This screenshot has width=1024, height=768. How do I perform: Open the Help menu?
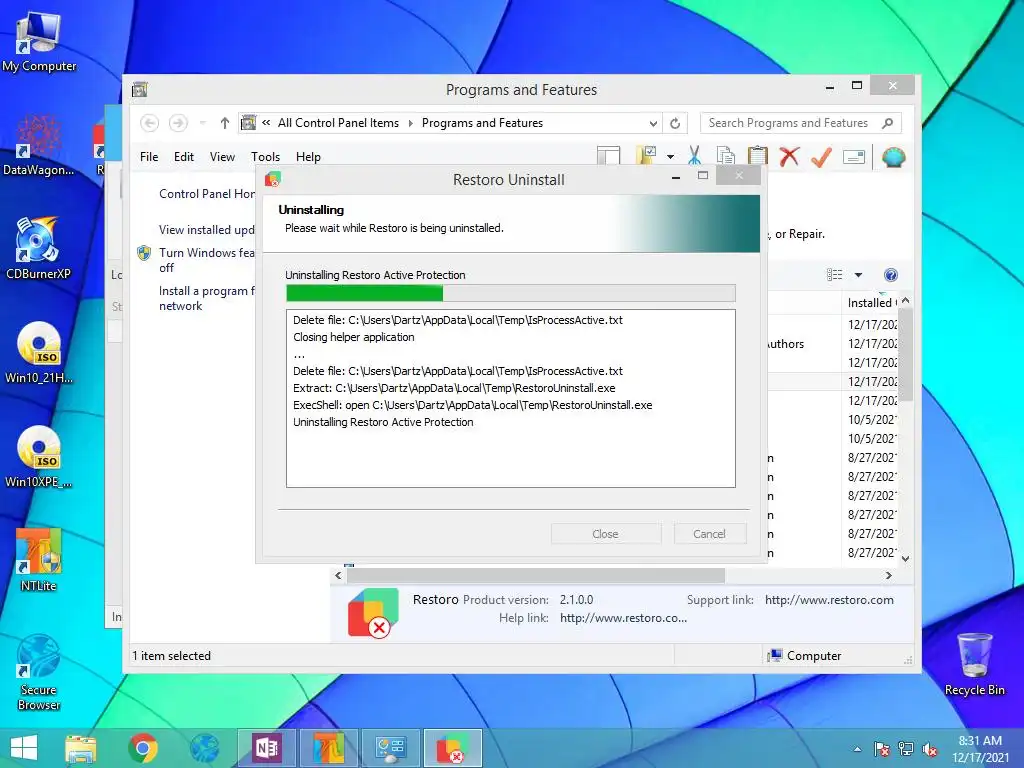click(308, 157)
